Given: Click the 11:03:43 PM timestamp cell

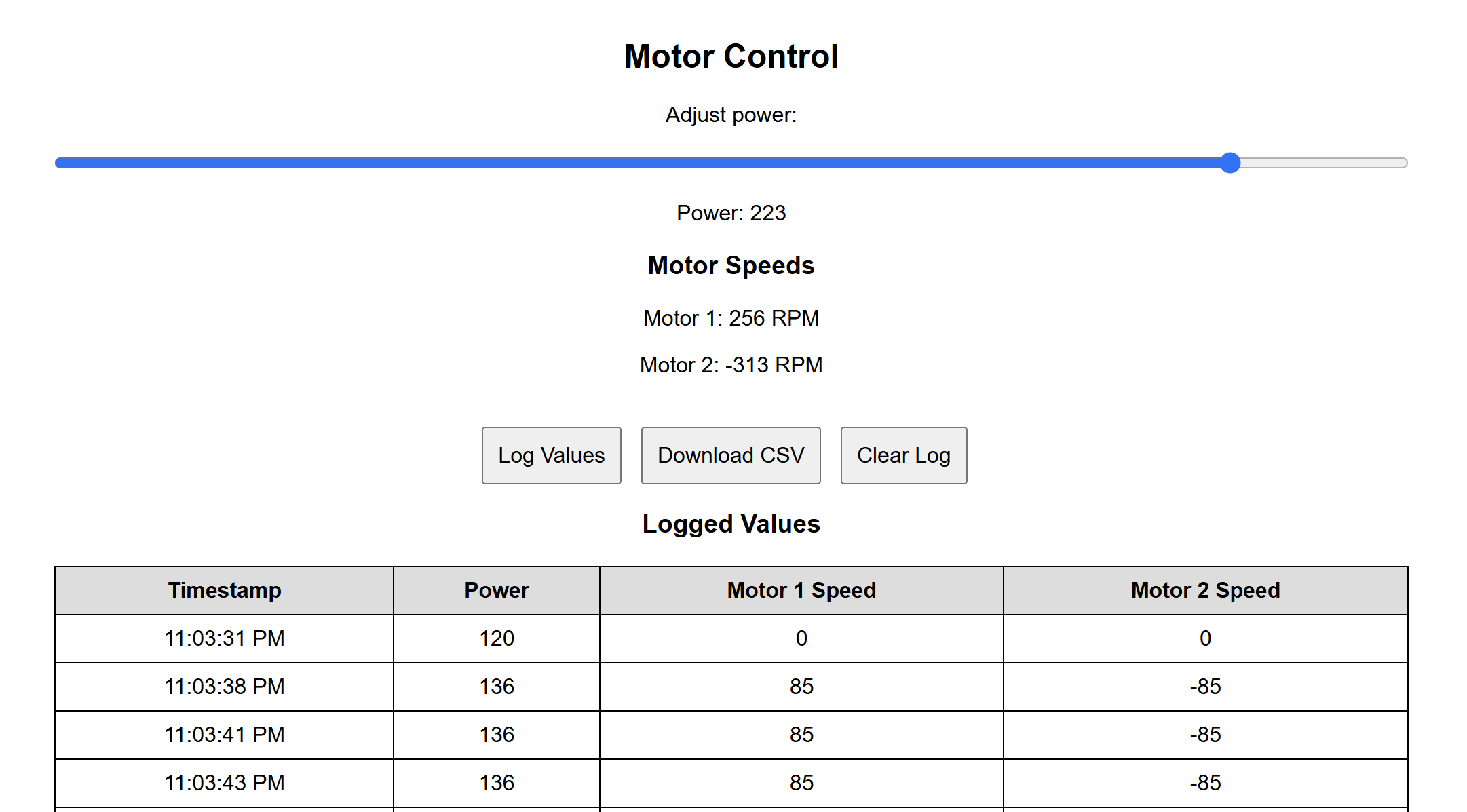Looking at the screenshot, I should [x=224, y=783].
